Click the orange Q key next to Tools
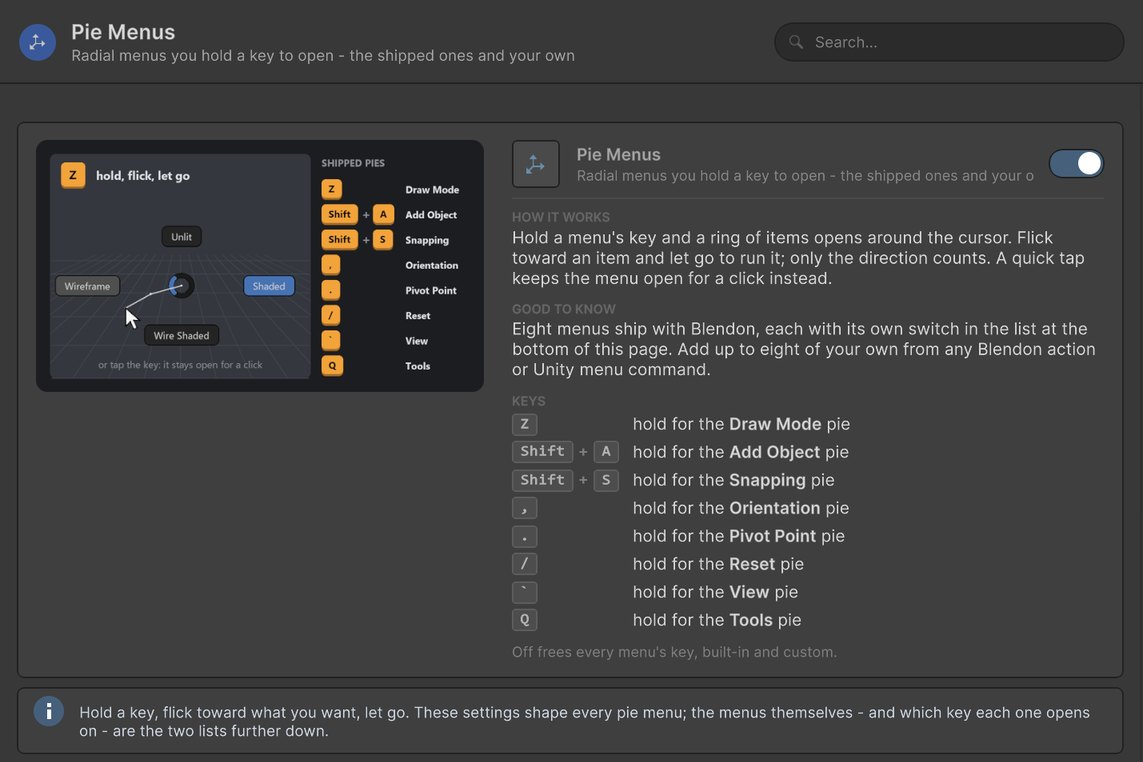 (x=332, y=366)
